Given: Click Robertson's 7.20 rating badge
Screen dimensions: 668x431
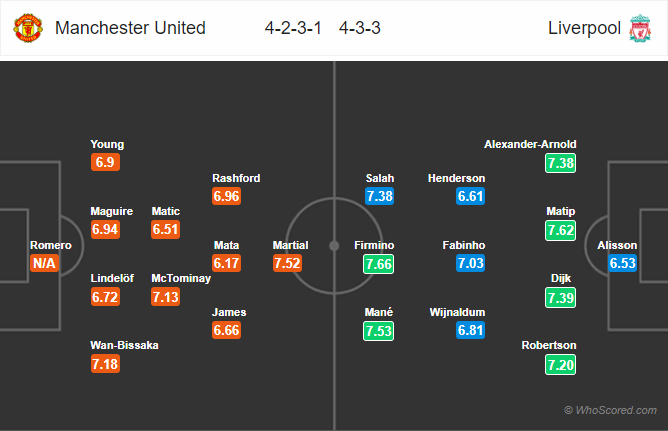Looking at the screenshot, I should (561, 365).
